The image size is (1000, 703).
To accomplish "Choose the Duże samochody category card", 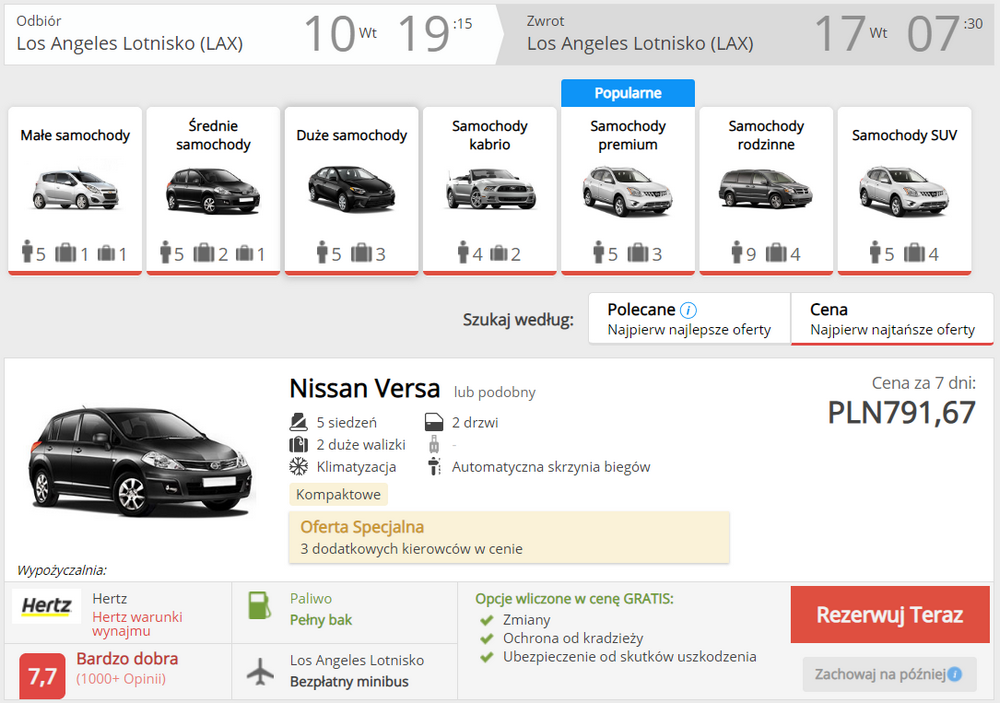I will click(x=351, y=191).
